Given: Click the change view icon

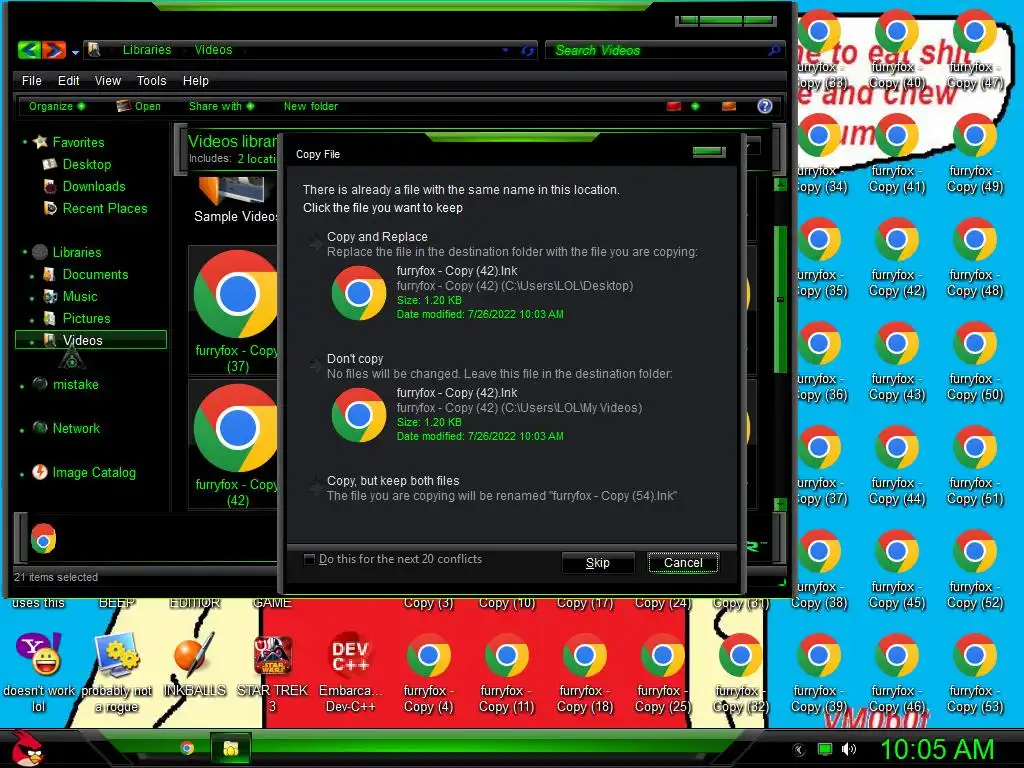Looking at the screenshot, I should tap(674, 106).
